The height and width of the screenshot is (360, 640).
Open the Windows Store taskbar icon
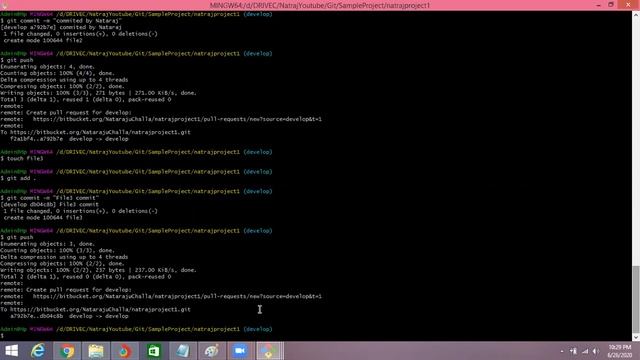pyautogui.click(x=154, y=351)
